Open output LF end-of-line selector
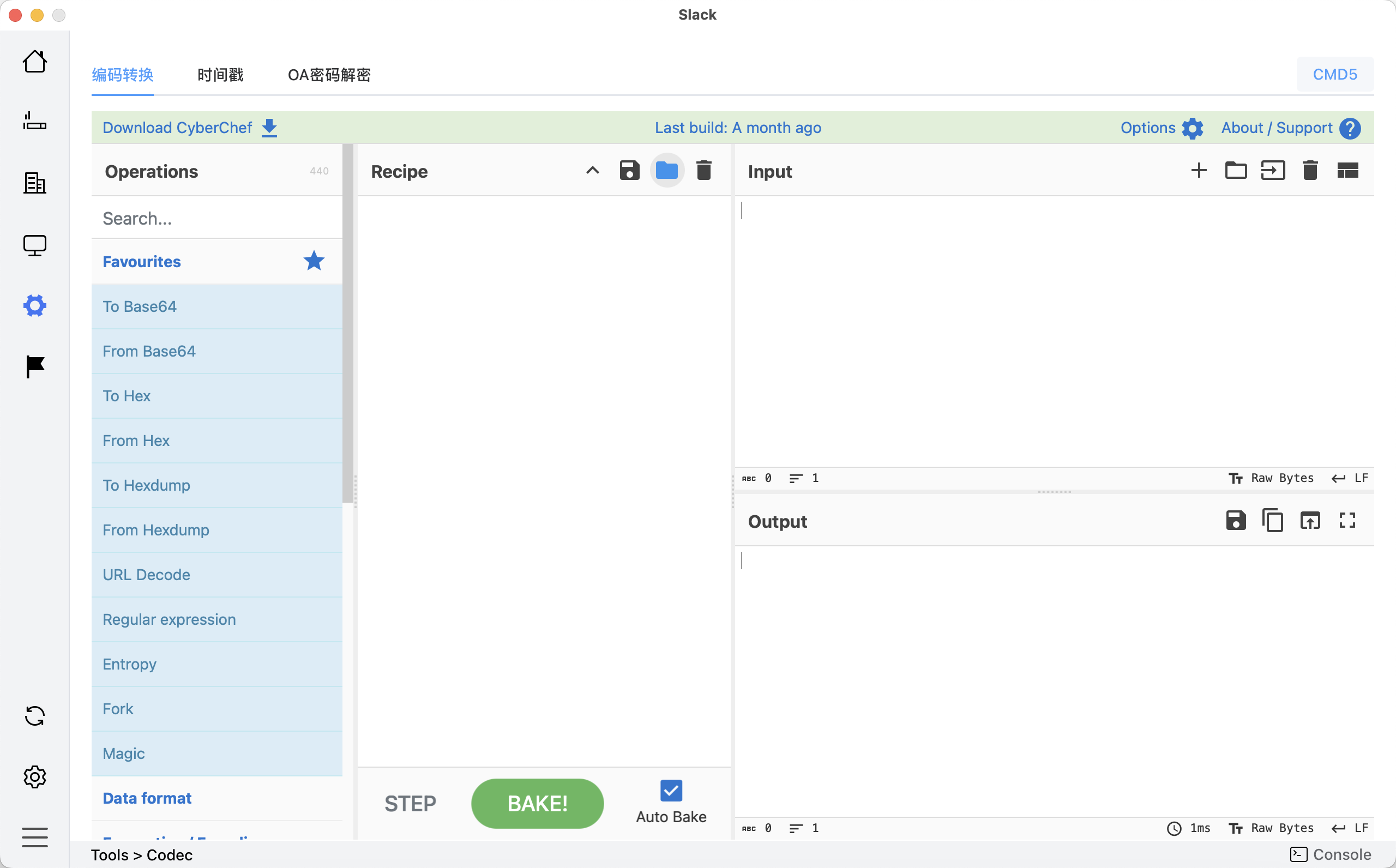 1350,828
